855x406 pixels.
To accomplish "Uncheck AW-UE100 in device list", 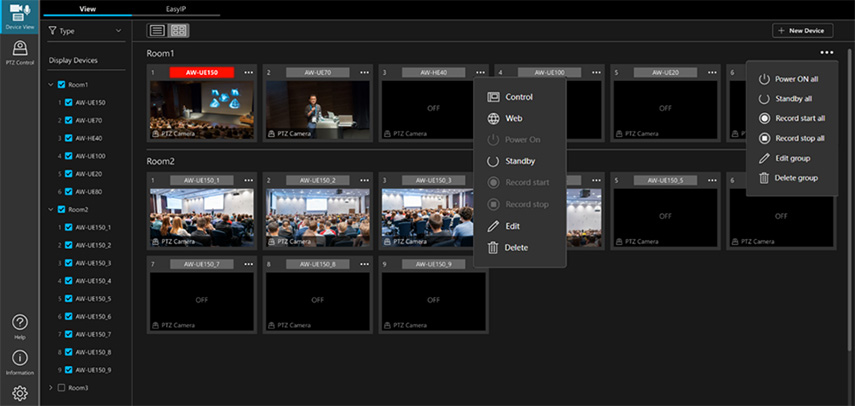I will pyautogui.click(x=69, y=156).
